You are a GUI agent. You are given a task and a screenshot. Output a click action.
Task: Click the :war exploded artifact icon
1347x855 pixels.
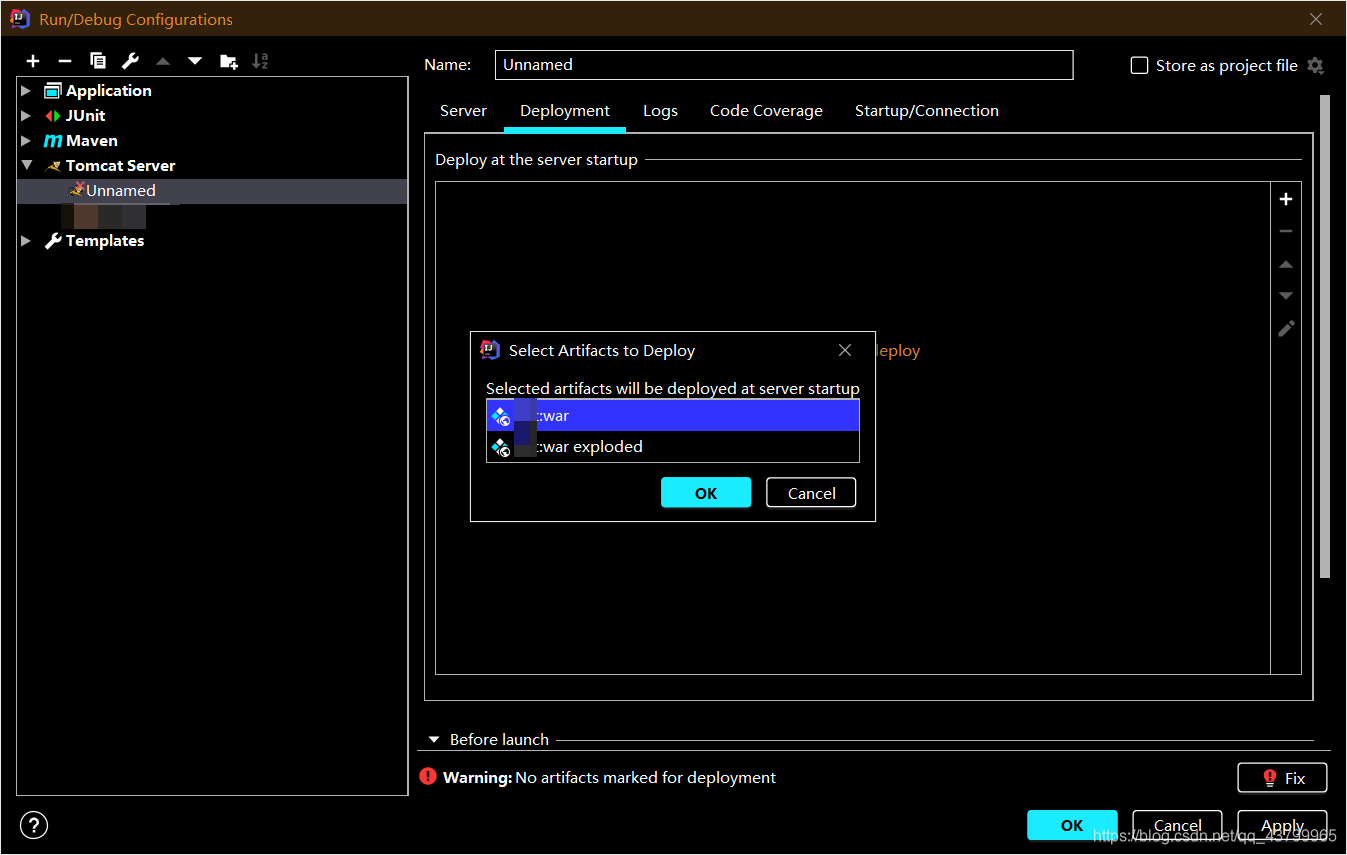501,447
